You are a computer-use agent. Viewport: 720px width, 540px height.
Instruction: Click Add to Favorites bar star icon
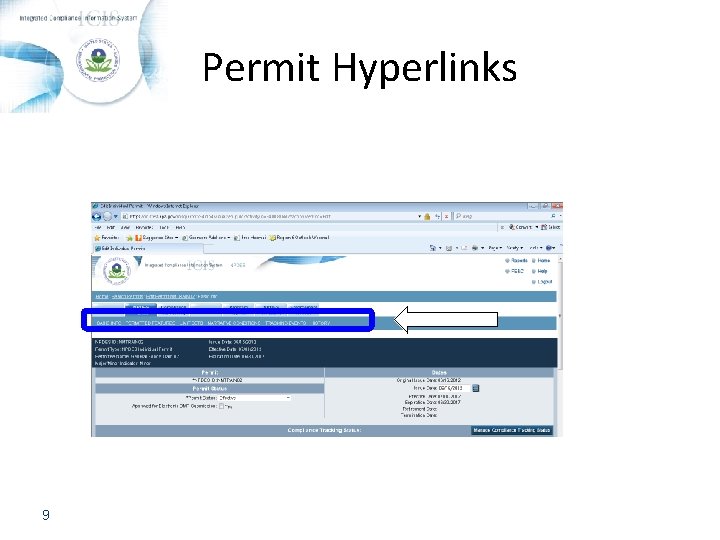point(129,238)
